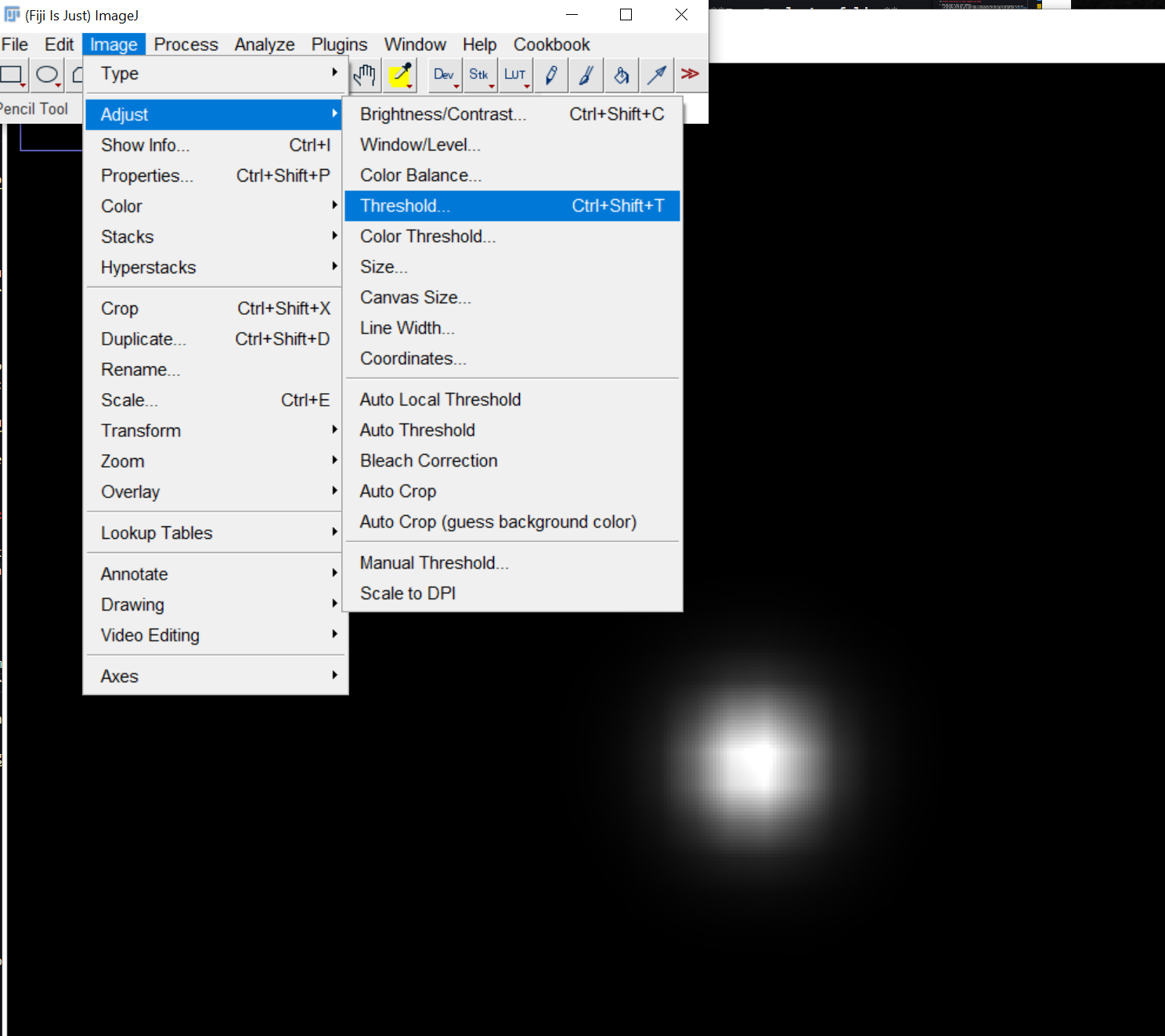Select the Color picker eyedropper tool
Image resolution: width=1165 pixels, height=1036 pixels.
401,75
